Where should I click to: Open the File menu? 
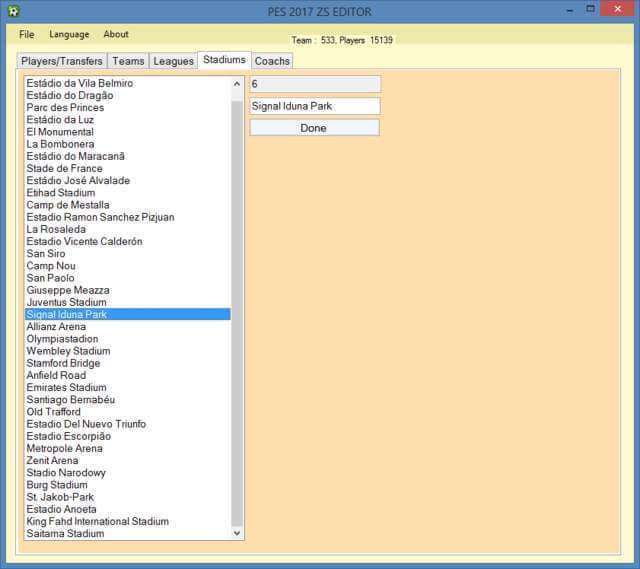pos(27,34)
